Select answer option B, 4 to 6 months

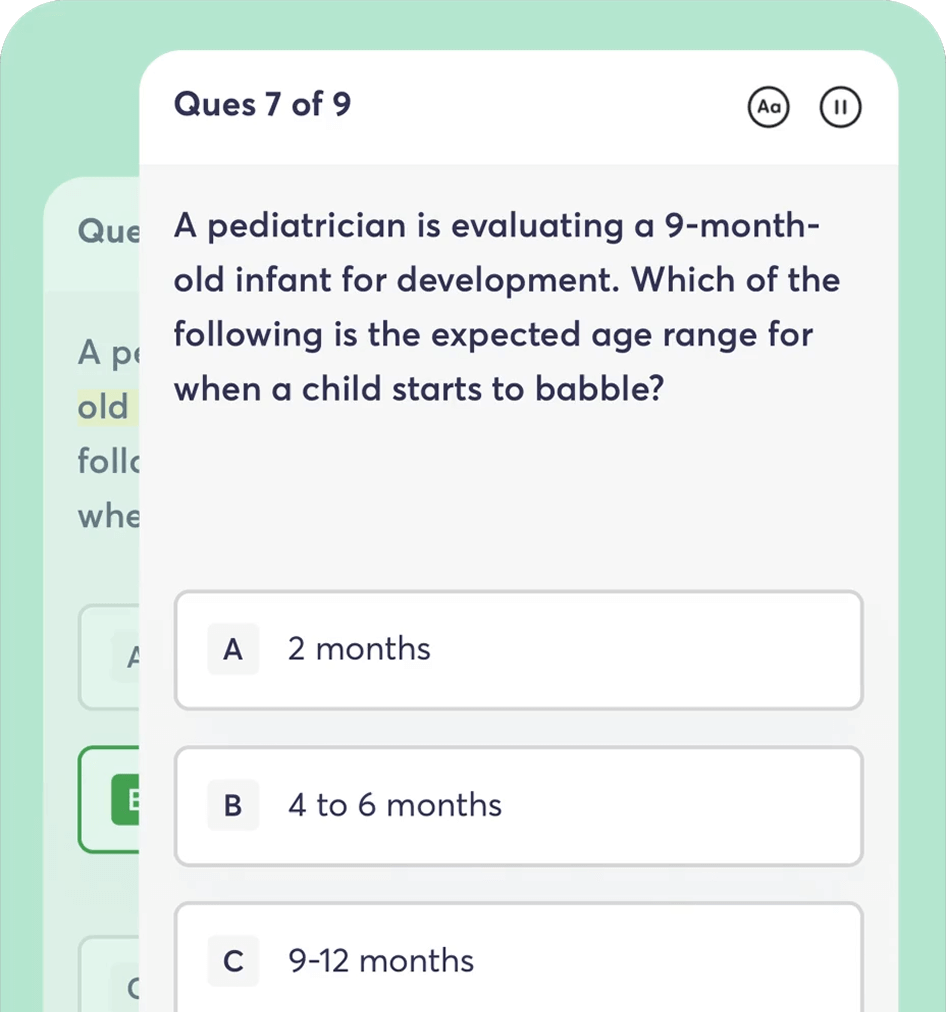[518, 805]
